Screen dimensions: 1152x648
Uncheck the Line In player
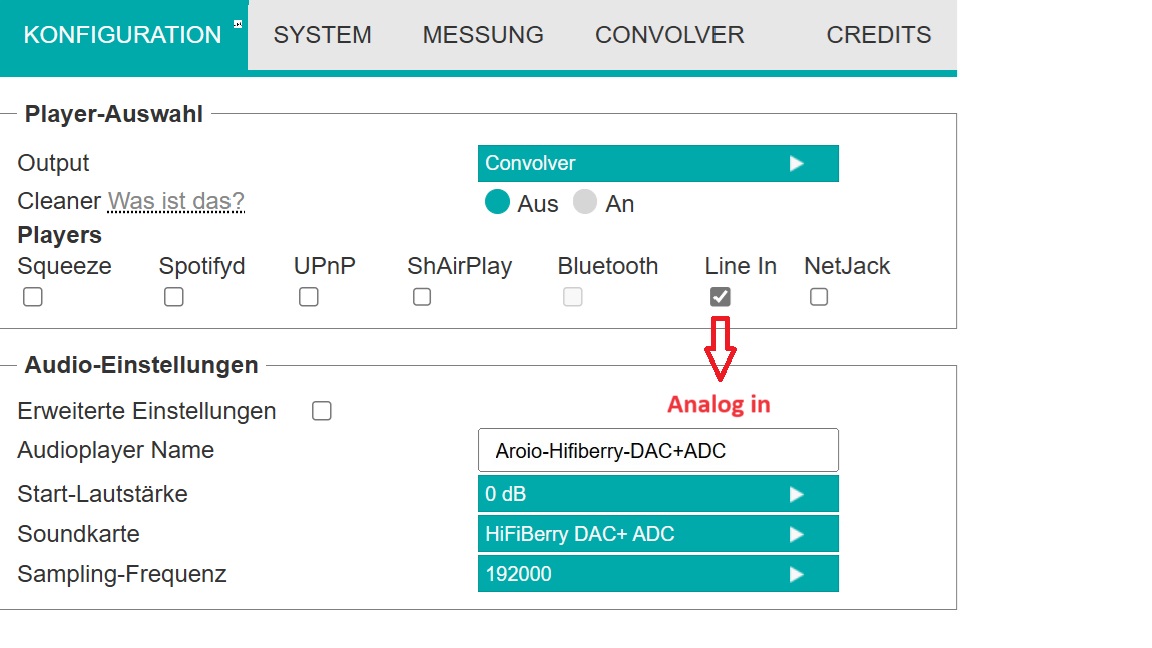point(719,296)
